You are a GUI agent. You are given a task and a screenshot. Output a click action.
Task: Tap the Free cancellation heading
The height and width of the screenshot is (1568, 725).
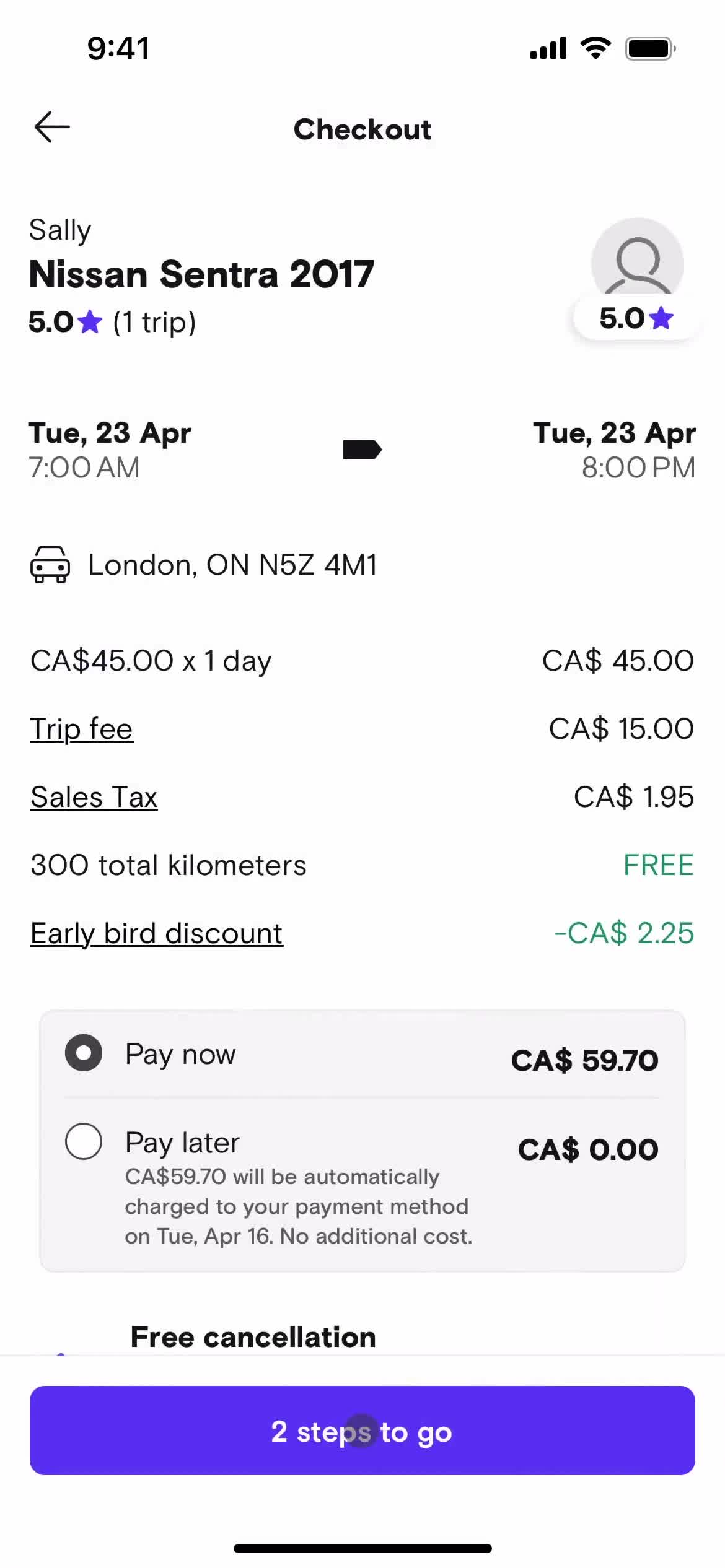(253, 1337)
